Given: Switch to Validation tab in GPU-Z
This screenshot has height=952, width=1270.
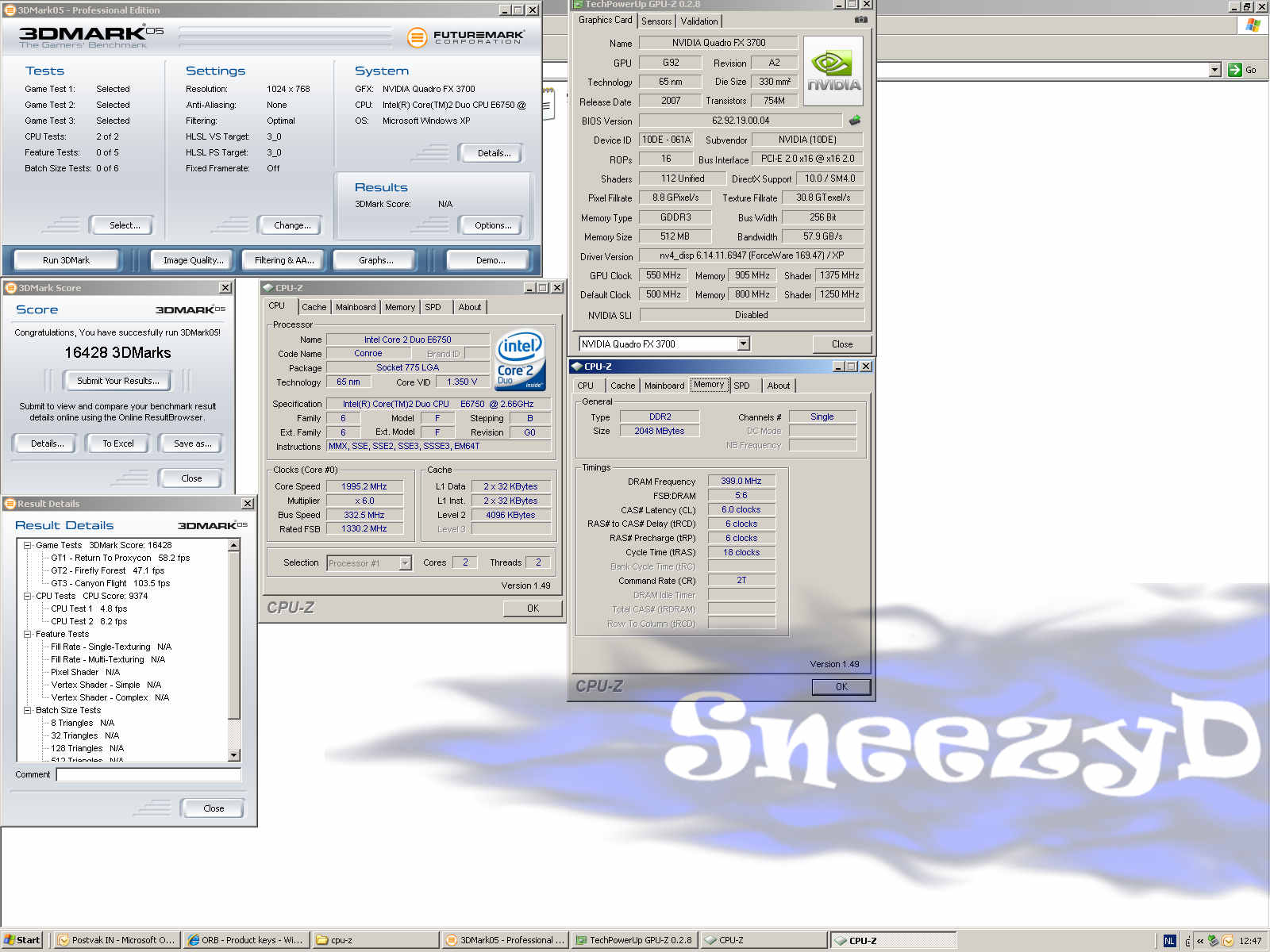Looking at the screenshot, I should click(699, 21).
